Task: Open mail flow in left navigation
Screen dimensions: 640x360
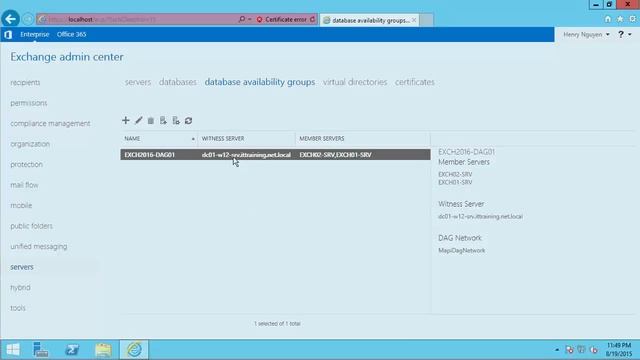Action: 24,185
